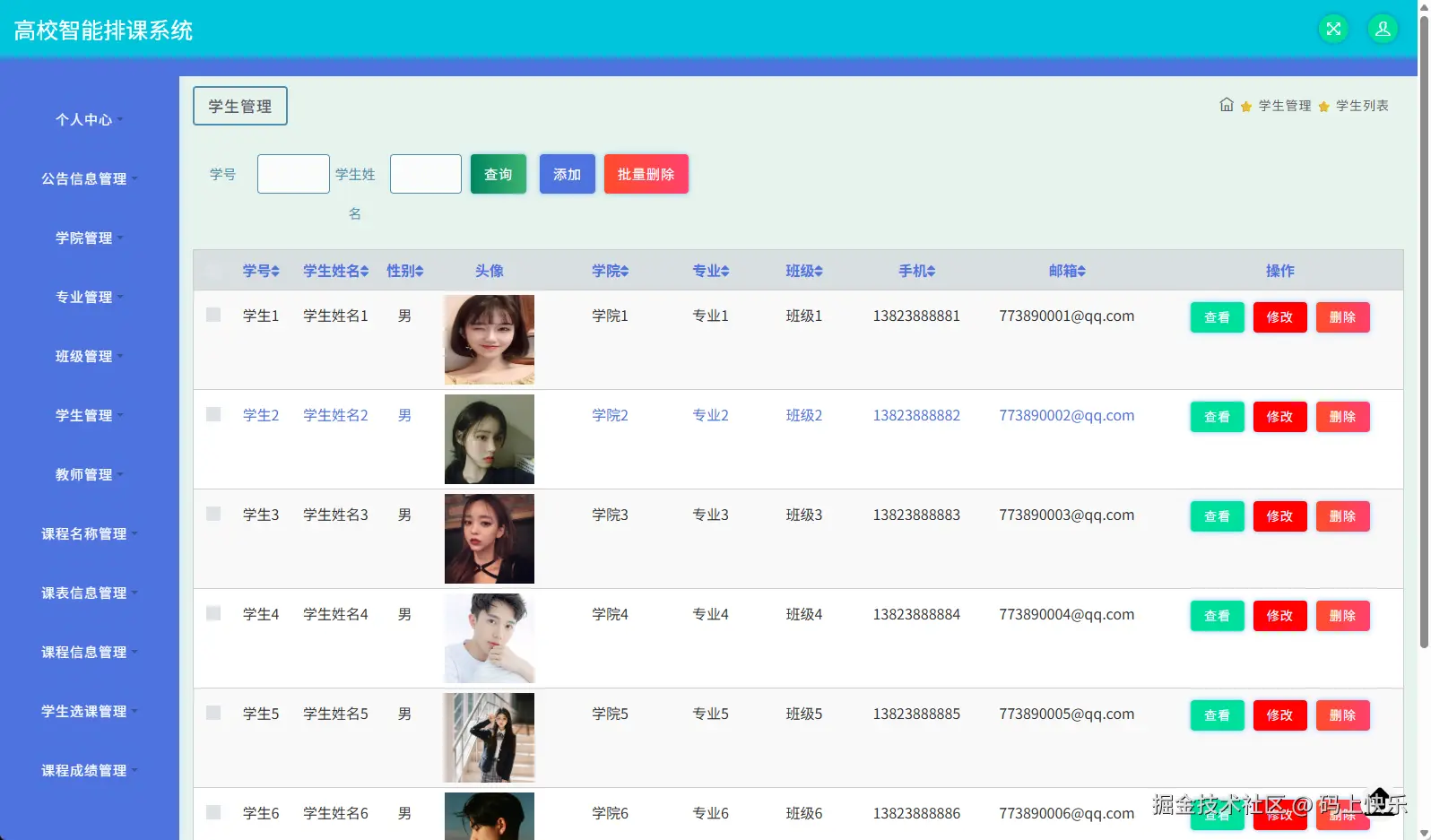Image resolution: width=1431 pixels, height=840 pixels.
Task: Sort by 学院 column arrows
Action: coord(624,271)
